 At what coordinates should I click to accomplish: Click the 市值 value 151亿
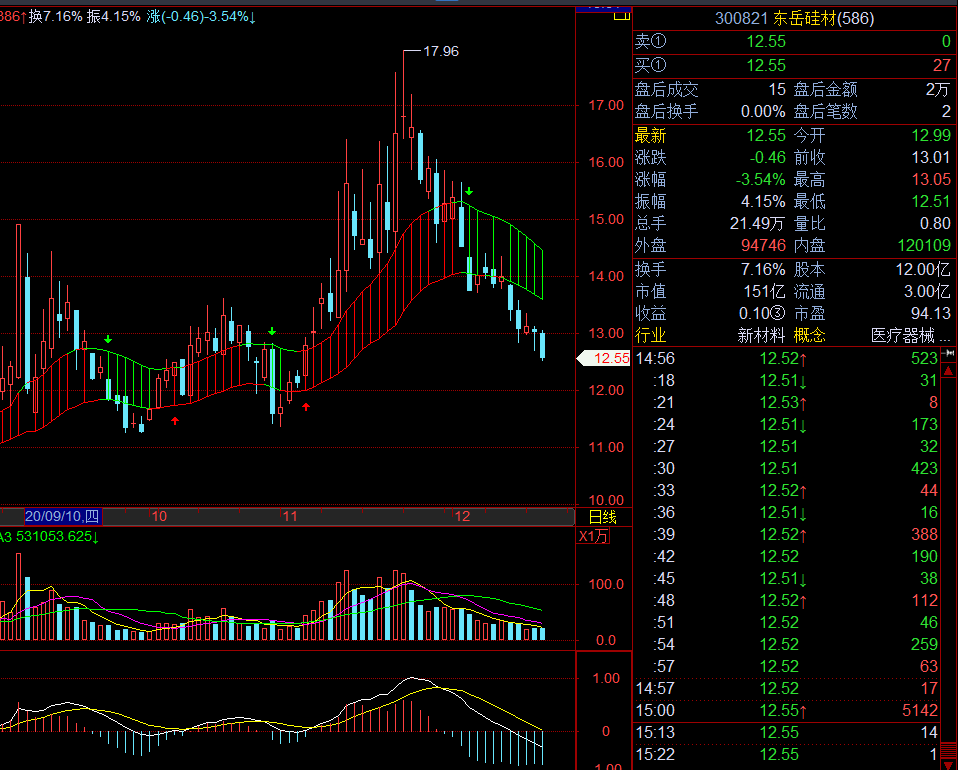tap(764, 291)
